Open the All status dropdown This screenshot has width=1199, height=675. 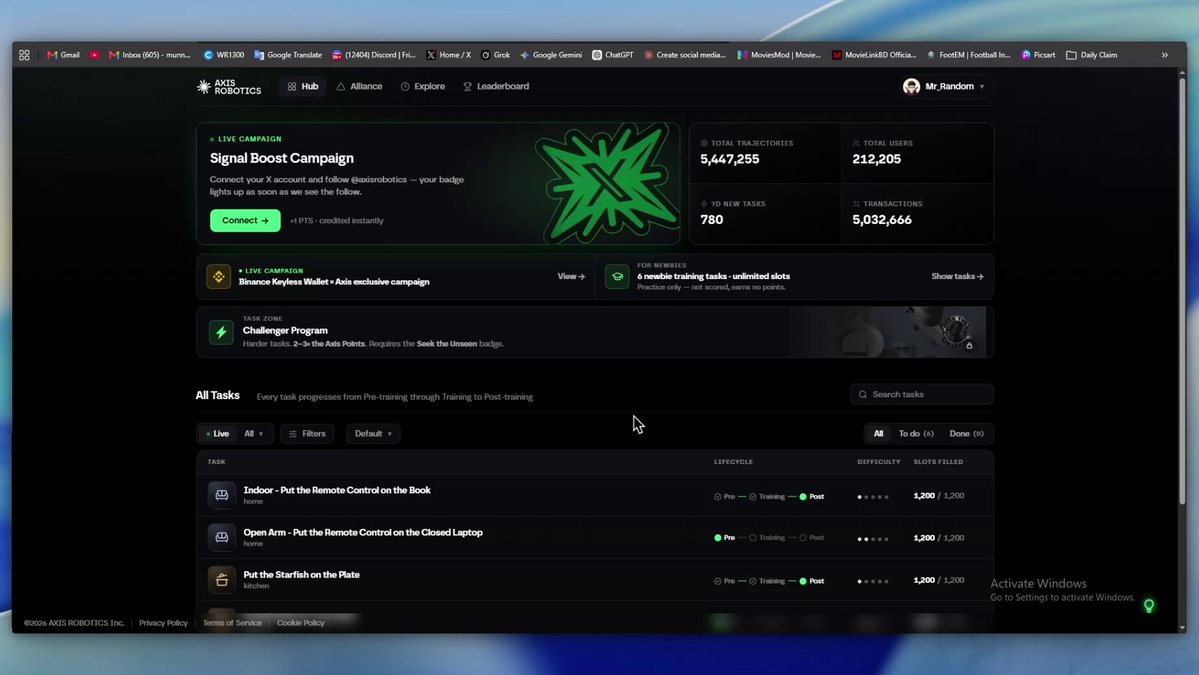[x=254, y=433]
